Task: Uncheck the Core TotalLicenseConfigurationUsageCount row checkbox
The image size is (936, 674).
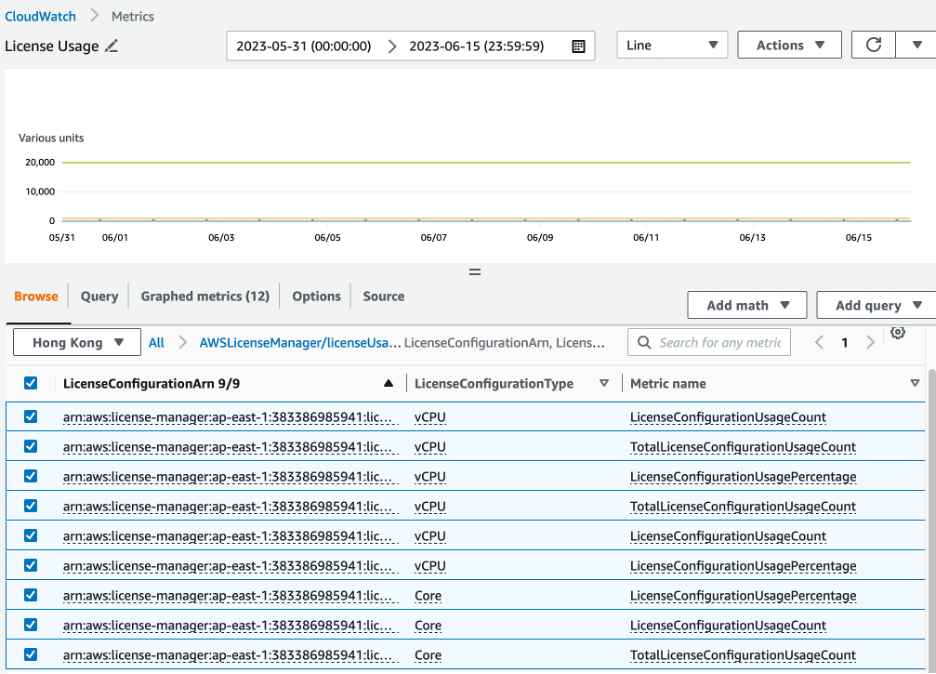Action: [30, 655]
